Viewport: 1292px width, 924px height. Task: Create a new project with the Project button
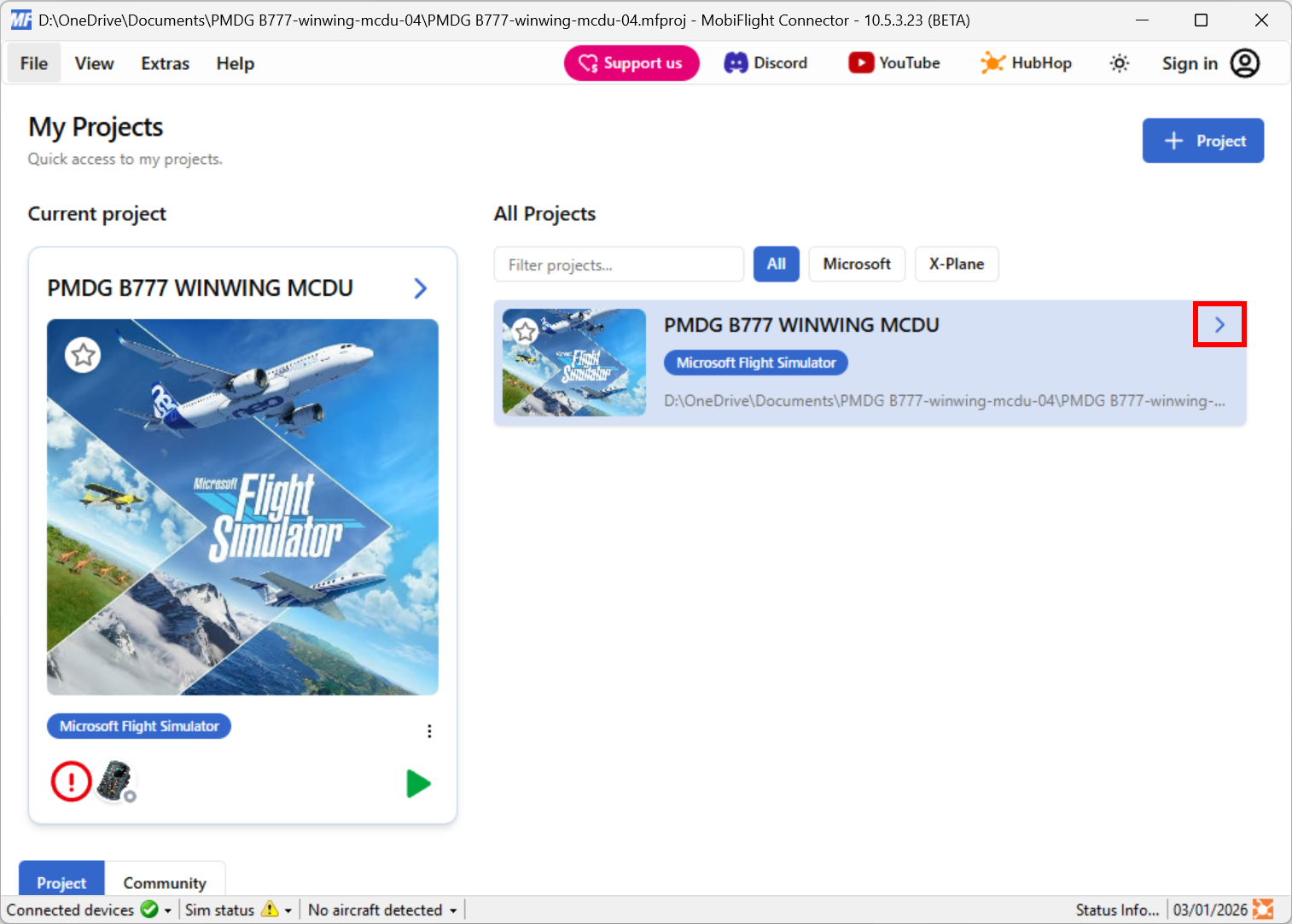[1202, 140]
